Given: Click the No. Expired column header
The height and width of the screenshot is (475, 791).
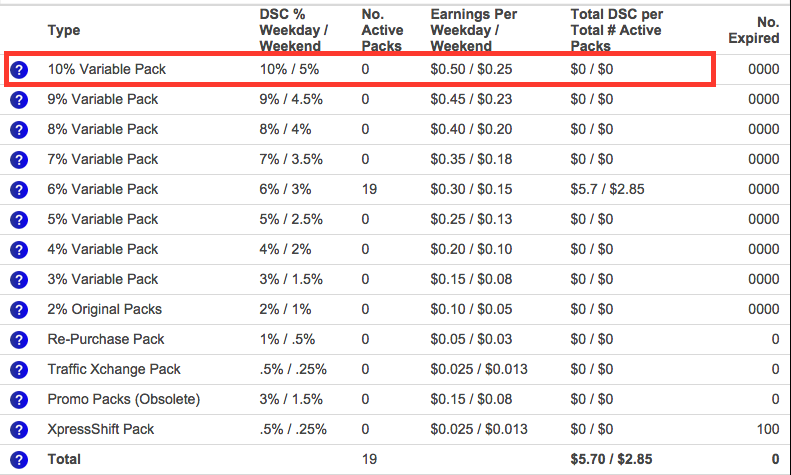Looking at the screenshot, I should [x=754, y=30].
